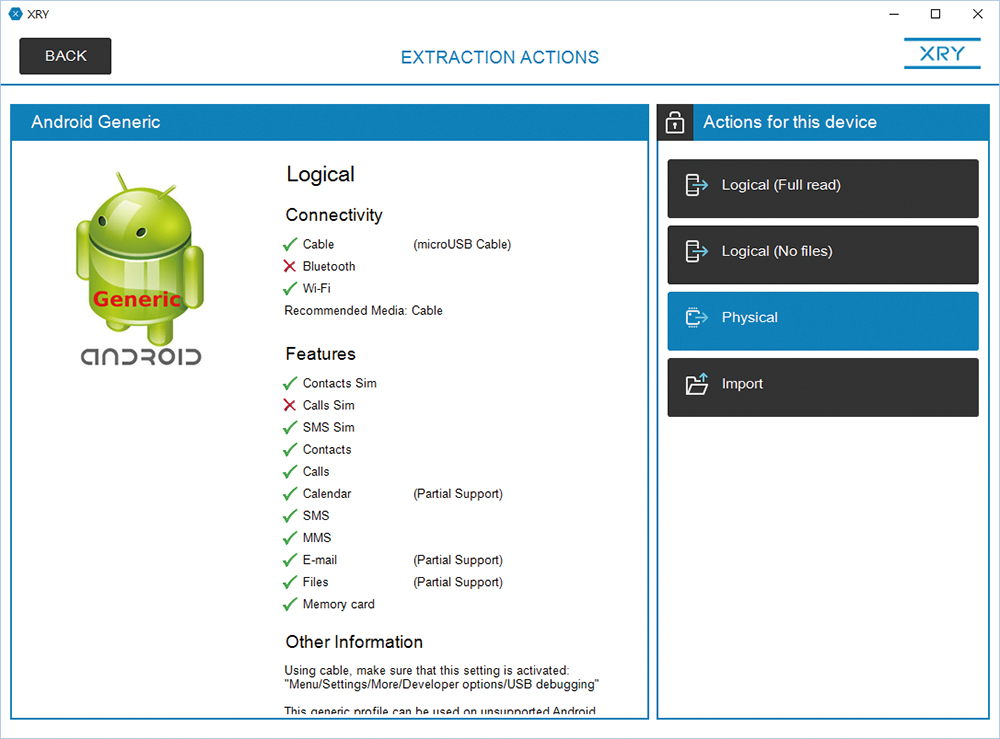
Task: Click the 'Calendar' feature label
Action: click(327, 494)
